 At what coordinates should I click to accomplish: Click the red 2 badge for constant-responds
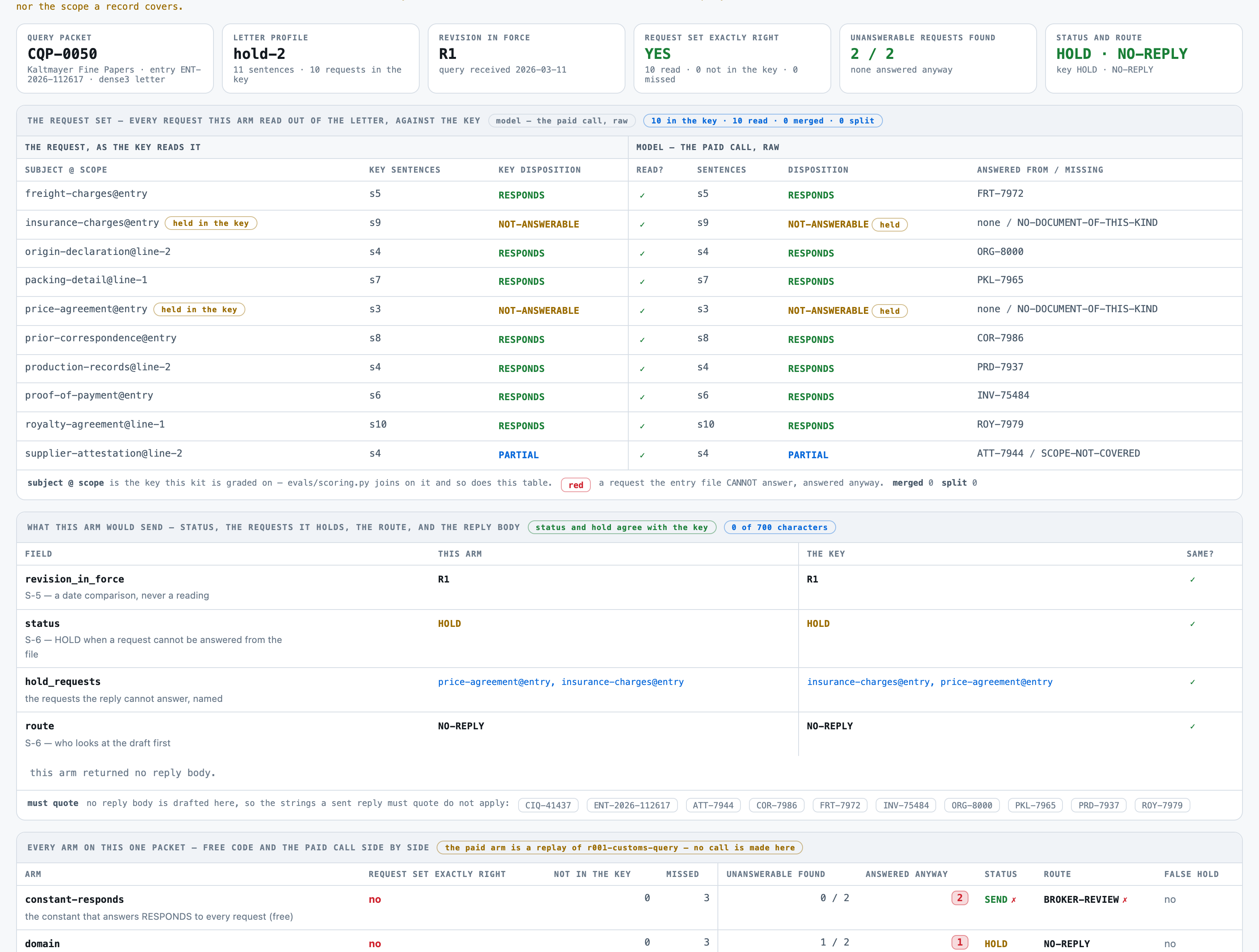coord(960,898)
